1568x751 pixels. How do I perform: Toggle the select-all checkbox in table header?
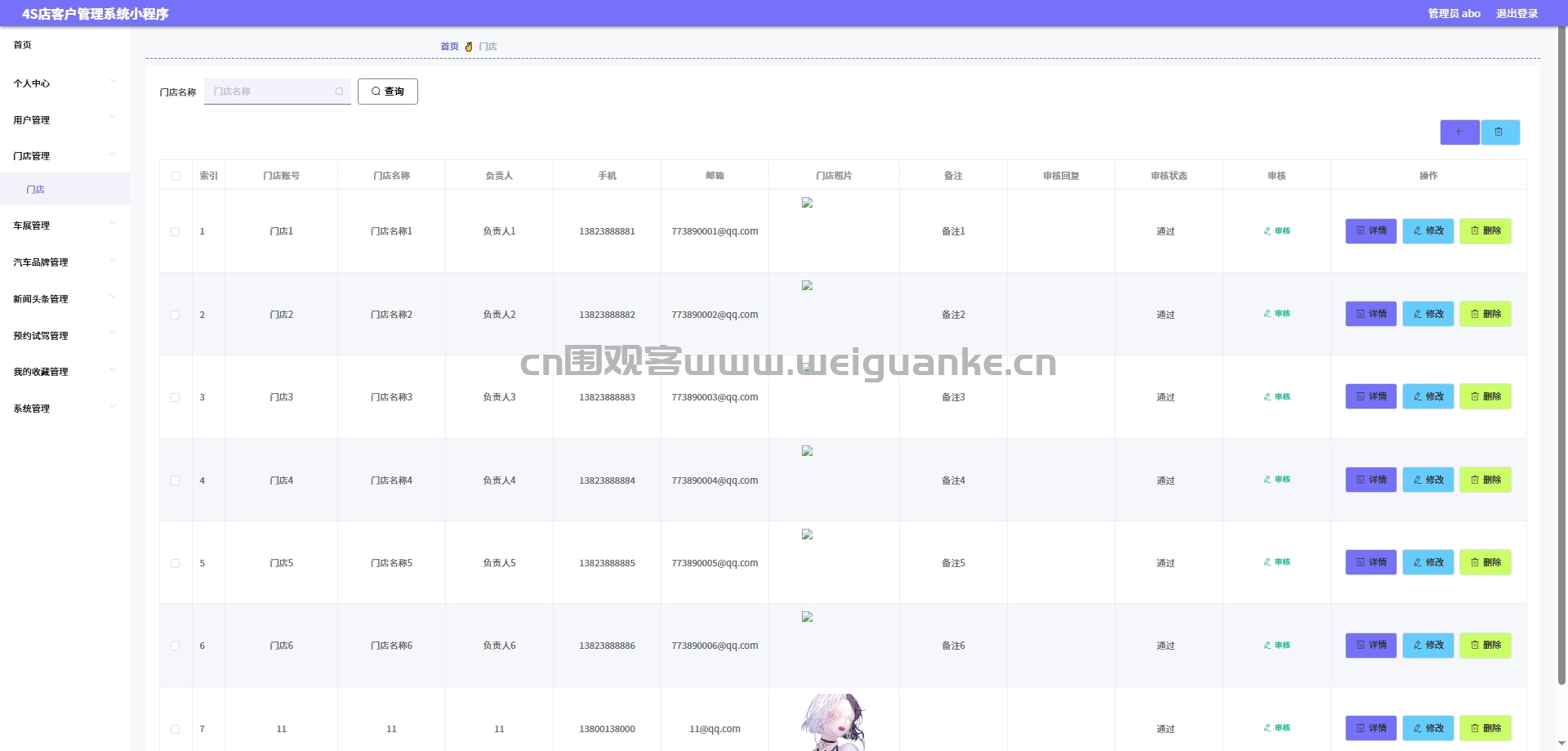tap(176, 176)
